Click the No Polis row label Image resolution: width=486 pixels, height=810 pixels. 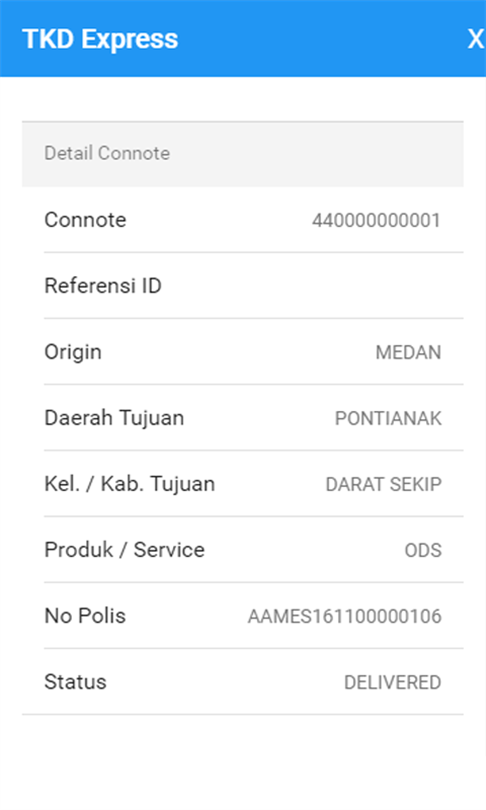tap(85, 616)
